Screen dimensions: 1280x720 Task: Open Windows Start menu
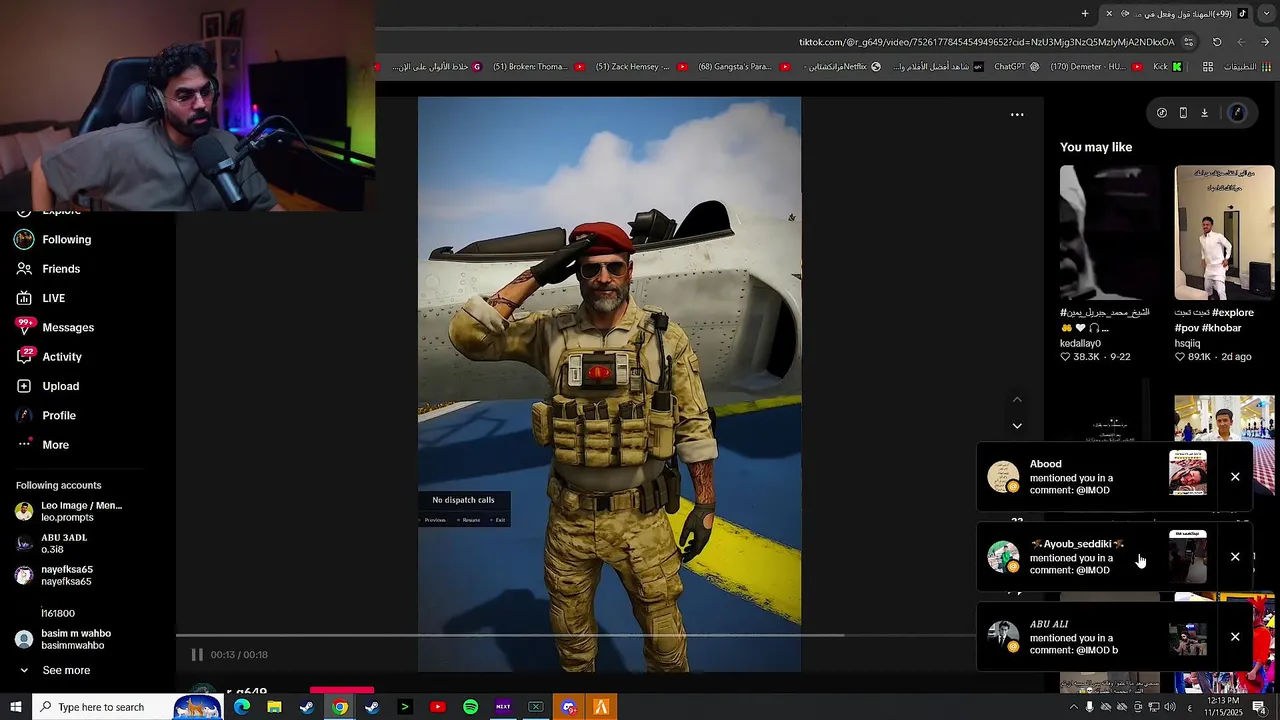[16, 707]
